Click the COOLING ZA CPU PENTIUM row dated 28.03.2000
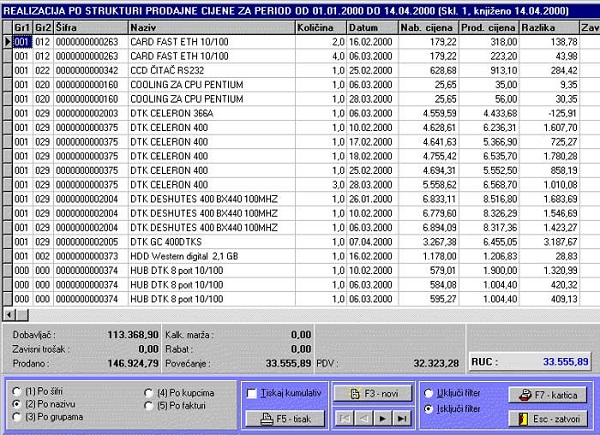 (x=302, y=99)
